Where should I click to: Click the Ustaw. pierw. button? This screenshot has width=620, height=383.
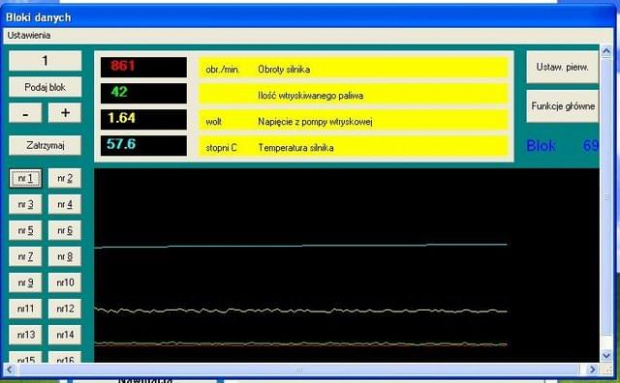pyautogui.click(x=562, y=67)
